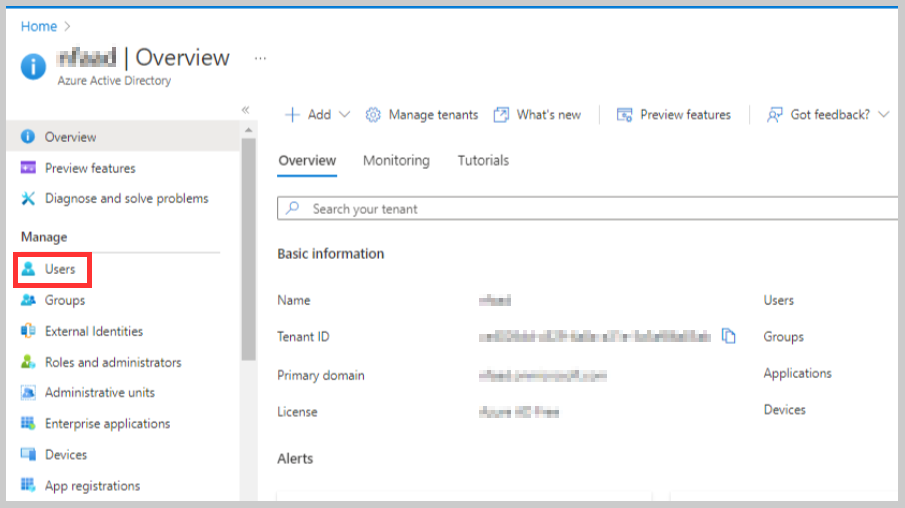The height and width of the screenshot is (508, 905).
Task: Click the Search your tenant field
Action: [x=588, y=208]
